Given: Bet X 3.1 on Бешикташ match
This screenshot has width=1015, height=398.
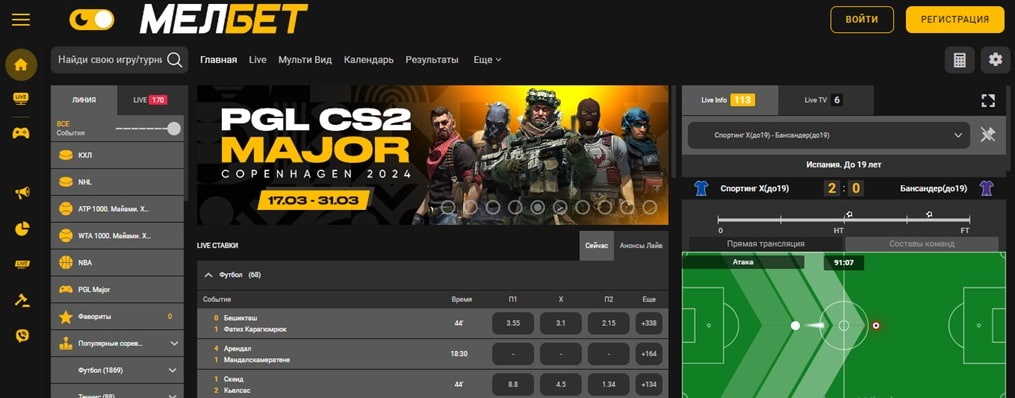Looking at the screenshot, I should 561,323.
